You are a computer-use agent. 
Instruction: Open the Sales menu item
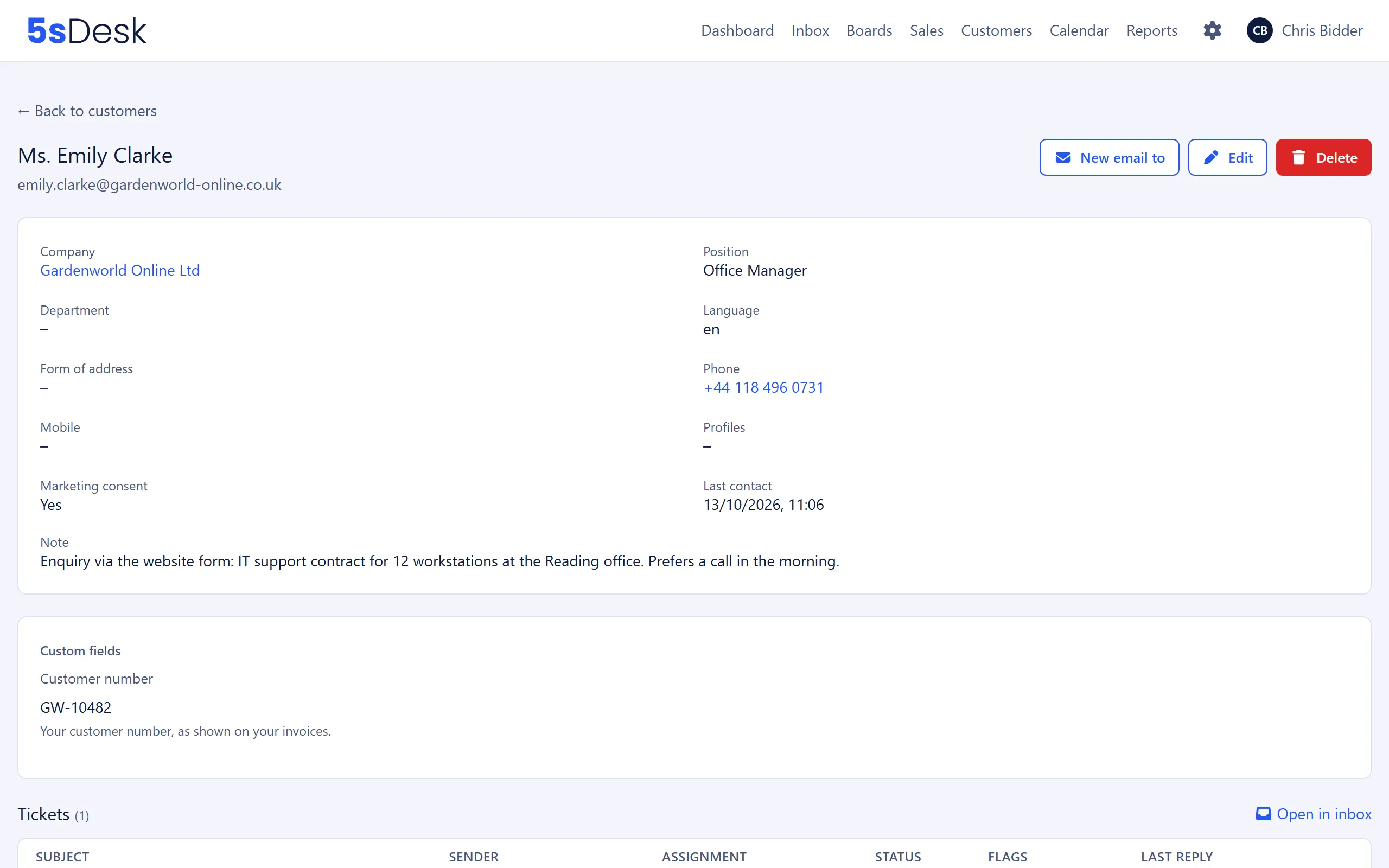[x=926, y=30]
